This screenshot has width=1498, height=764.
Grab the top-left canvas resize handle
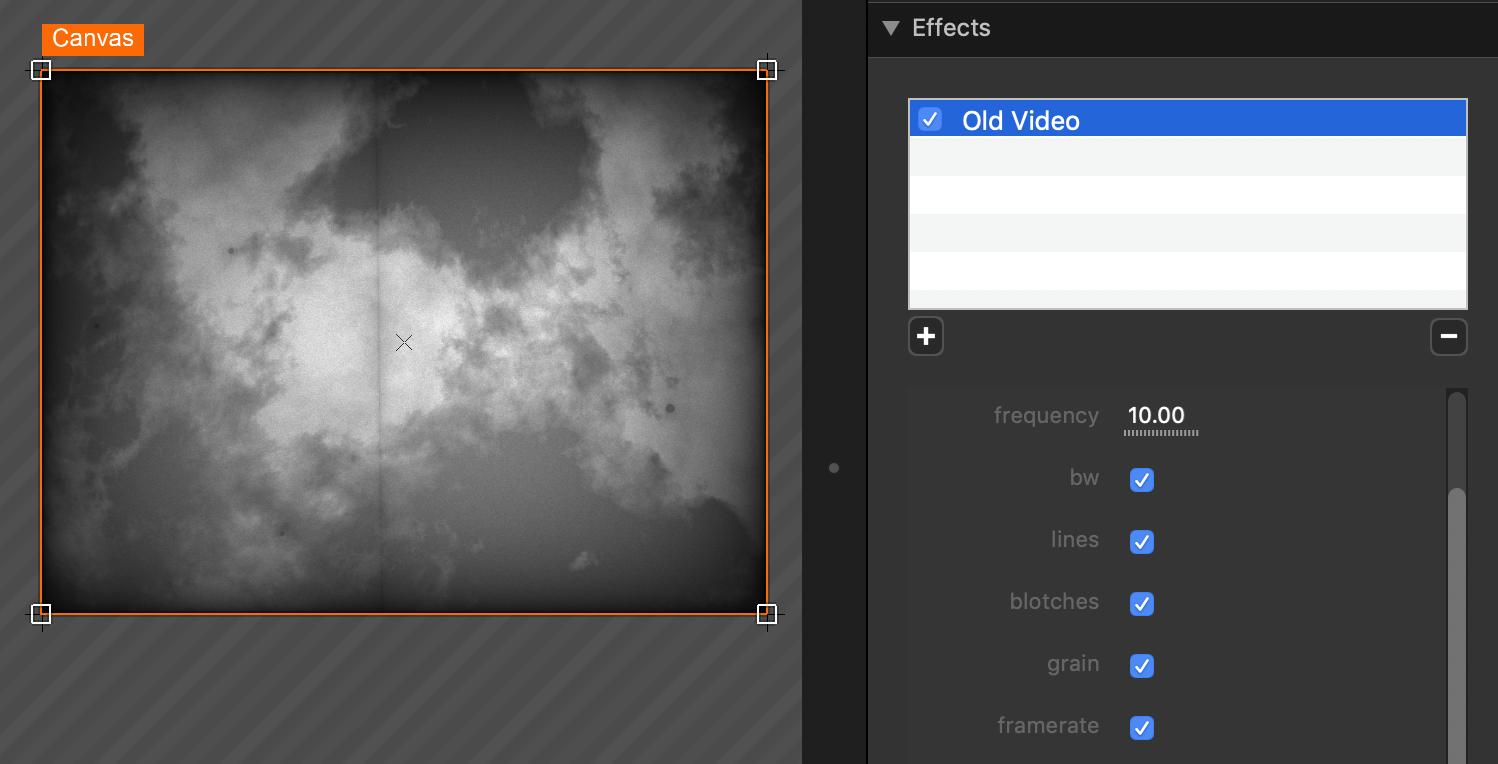(x=41, y=70)
